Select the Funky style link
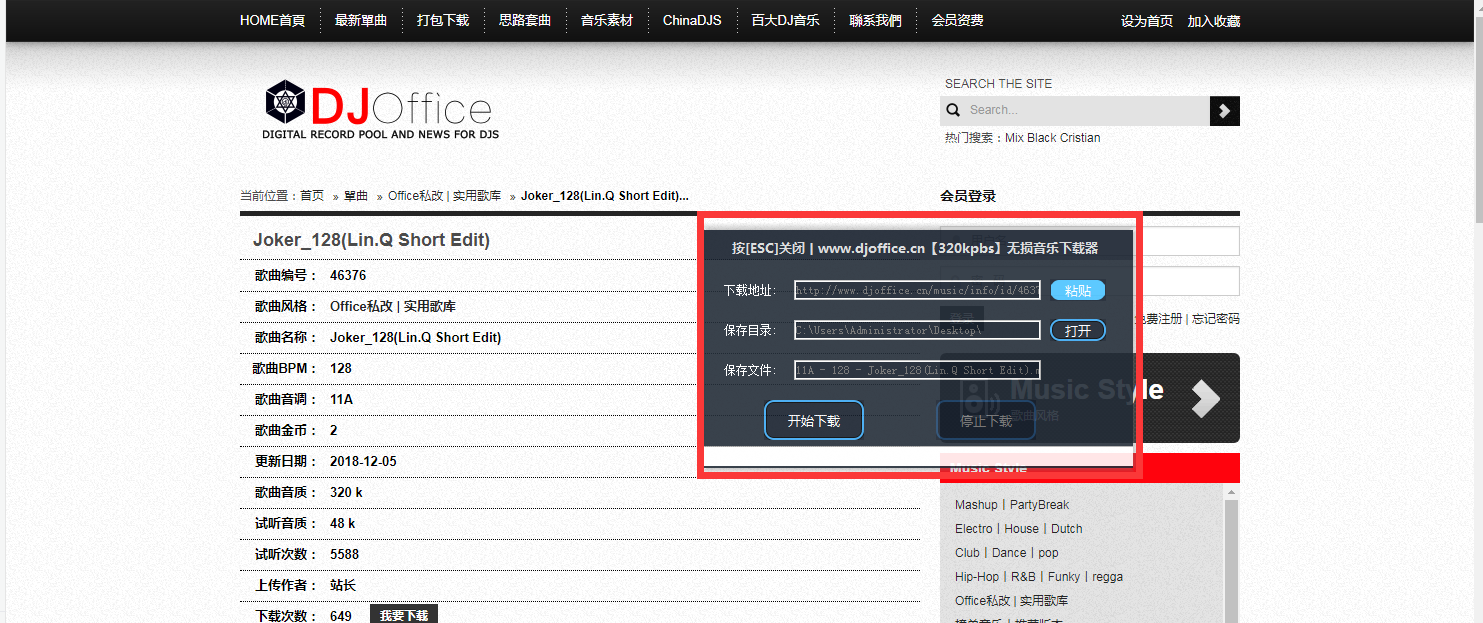The height and width of the screenshot is (623, 1483). click(x=1064, y=577)
